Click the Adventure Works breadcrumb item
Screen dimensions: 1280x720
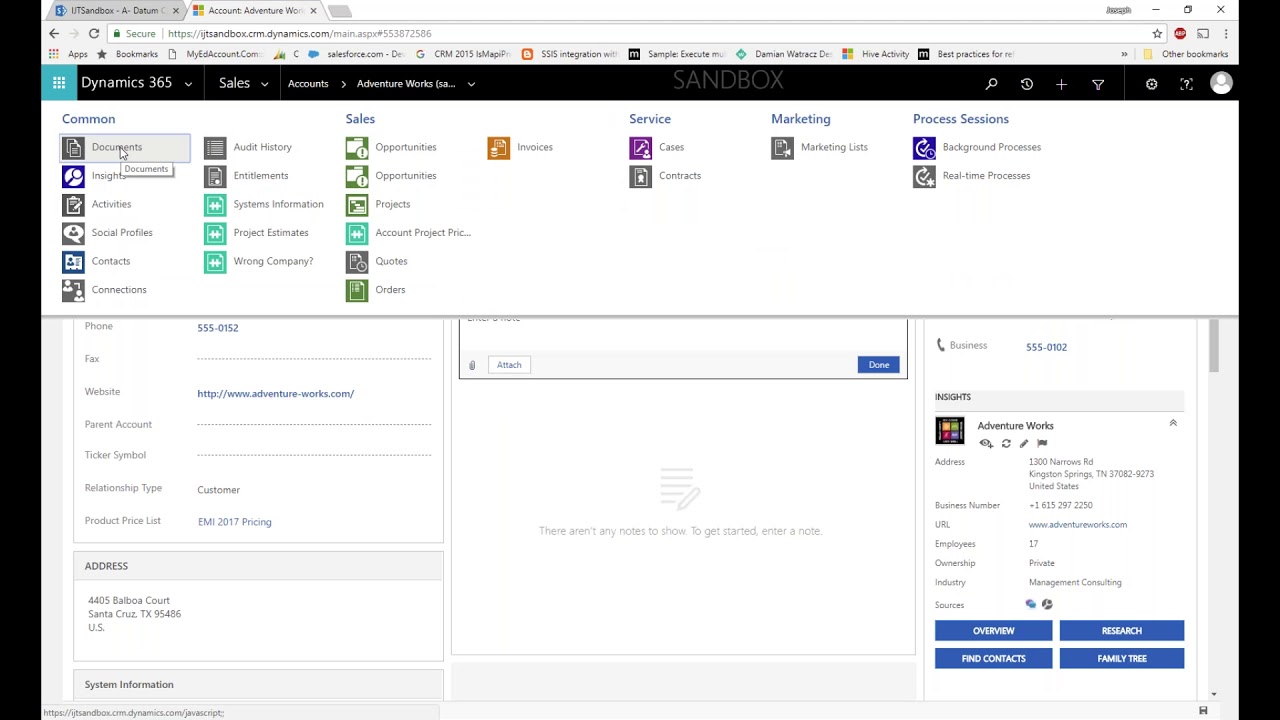(x=406, y=84)
